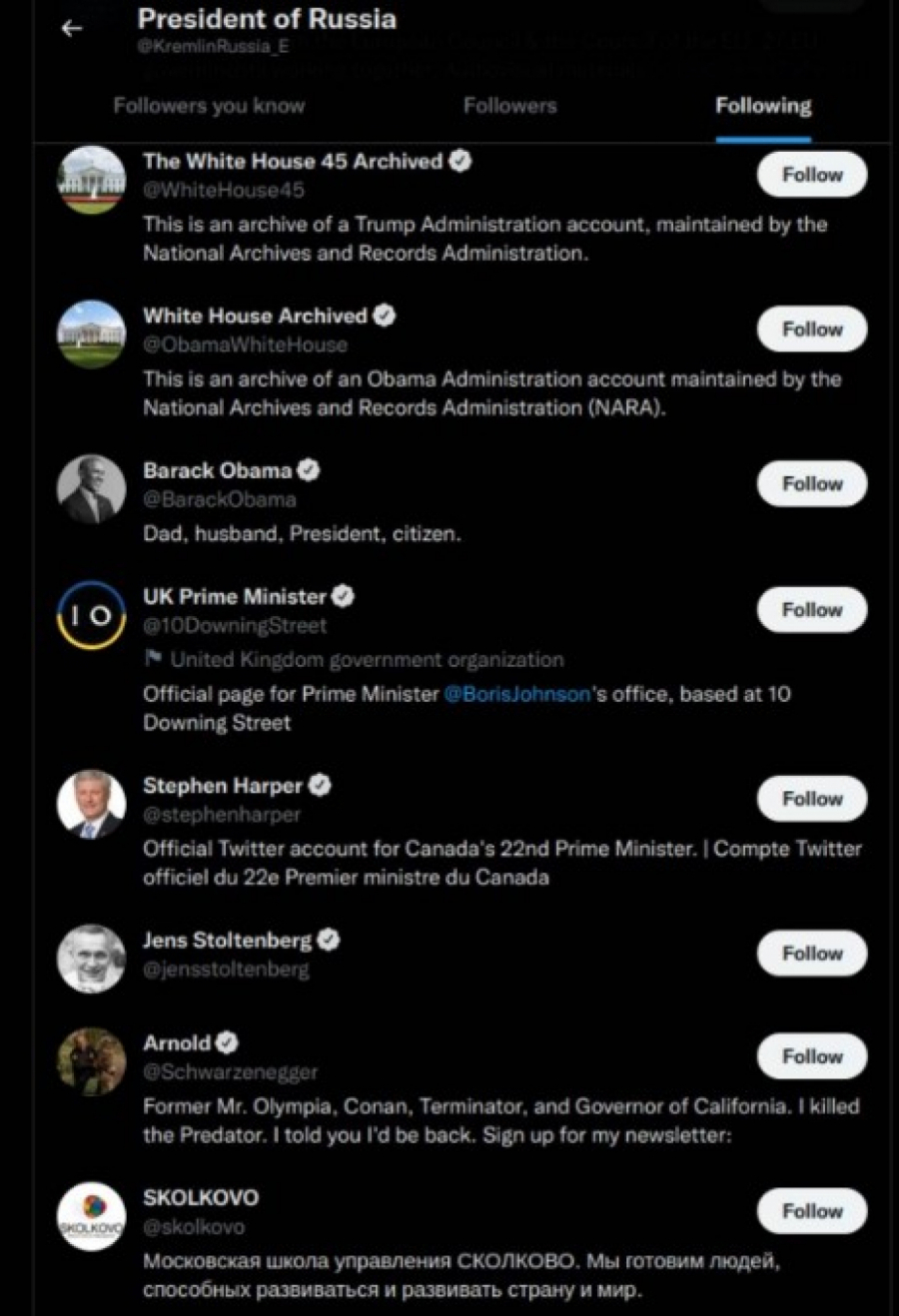
Task: Open the Followers you know tab
Action: [x=209, y=106]
